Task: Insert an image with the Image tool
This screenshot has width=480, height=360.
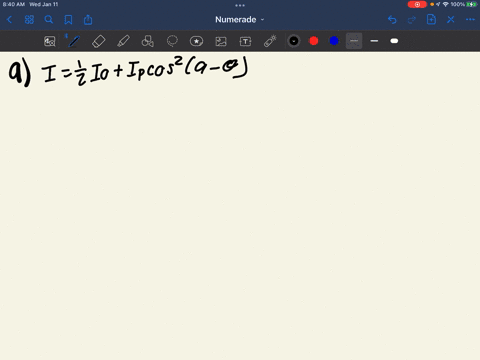Action: 221,41
